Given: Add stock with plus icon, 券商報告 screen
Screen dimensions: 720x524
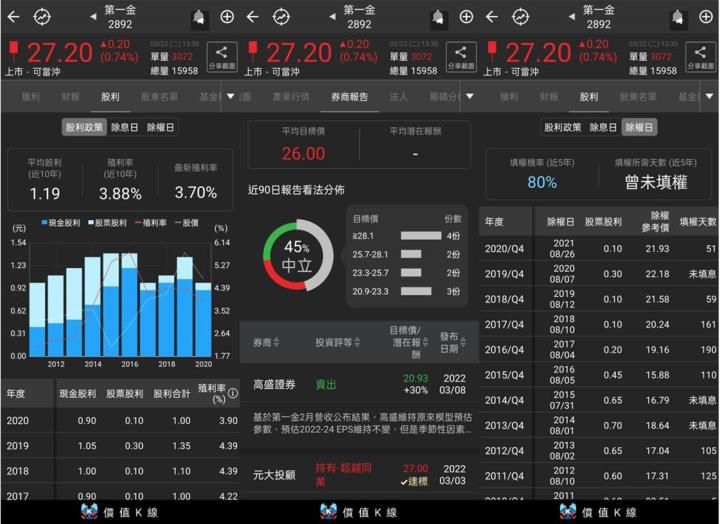Looking at the screenshot, I should 466,17.
